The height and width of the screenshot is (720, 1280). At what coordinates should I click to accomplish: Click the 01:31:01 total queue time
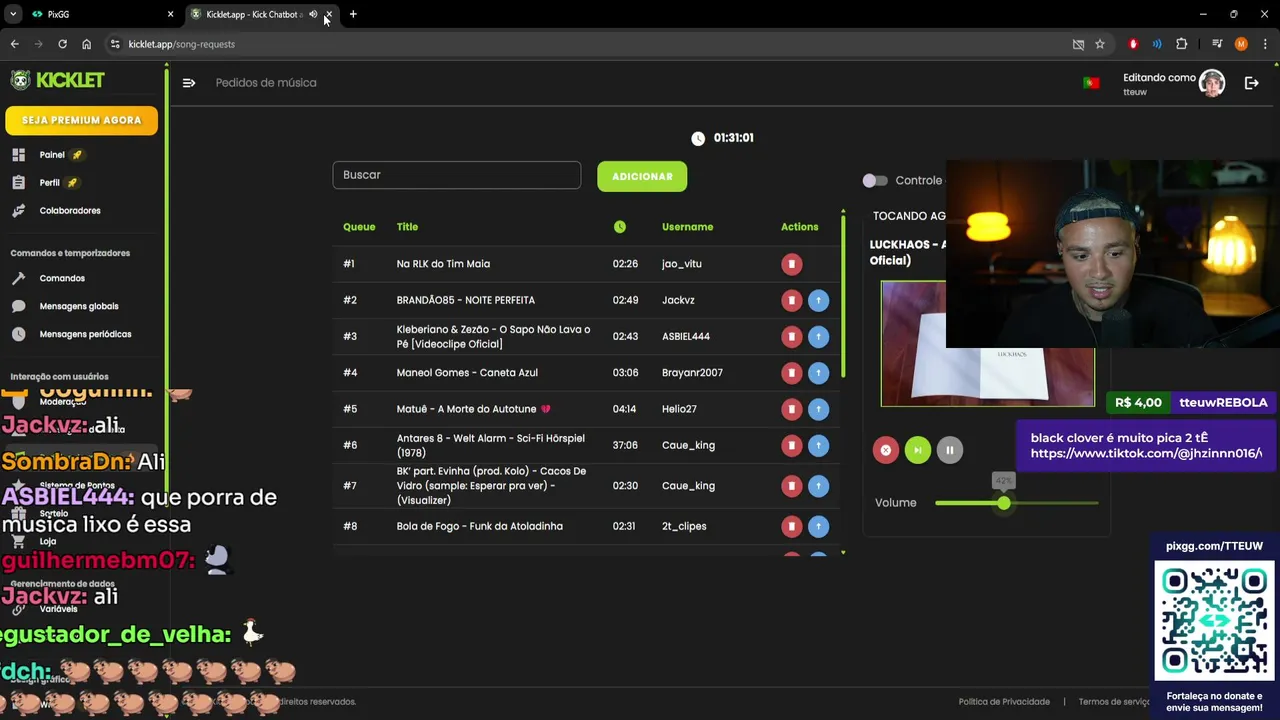point(734,138)
